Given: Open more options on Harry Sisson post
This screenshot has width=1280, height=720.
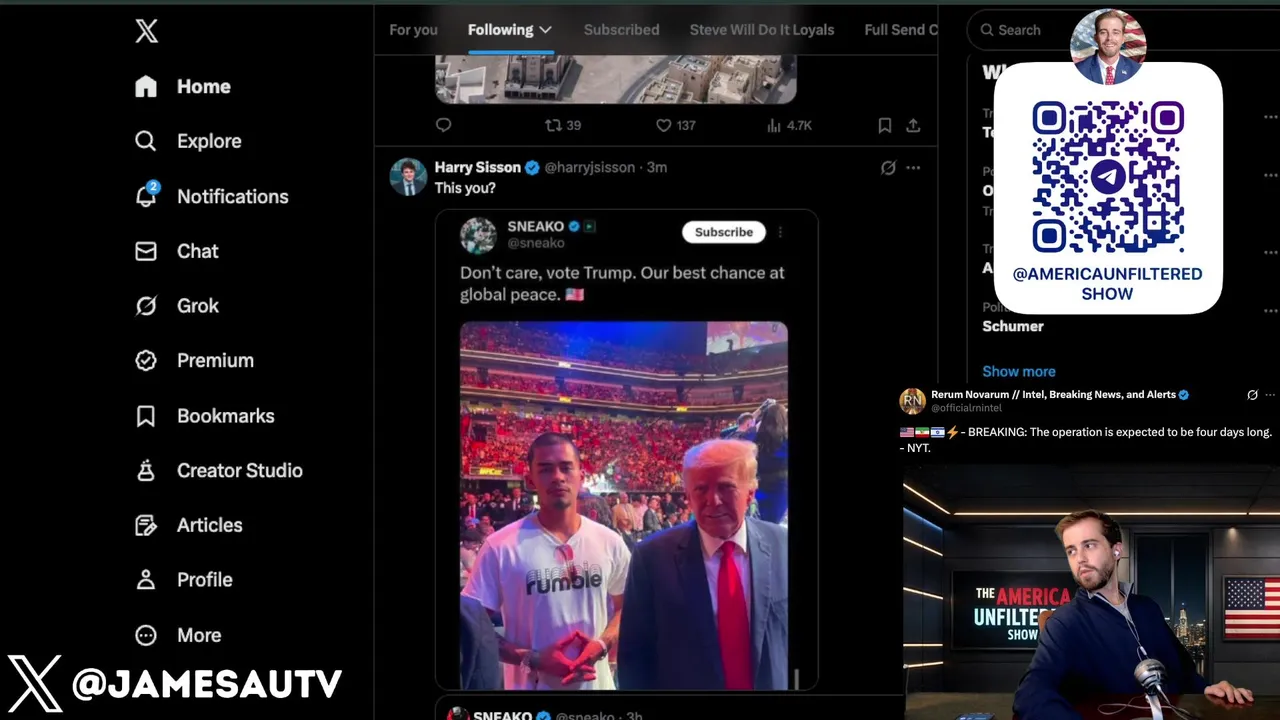Looking at the screenshot, I should coord(913,168).
